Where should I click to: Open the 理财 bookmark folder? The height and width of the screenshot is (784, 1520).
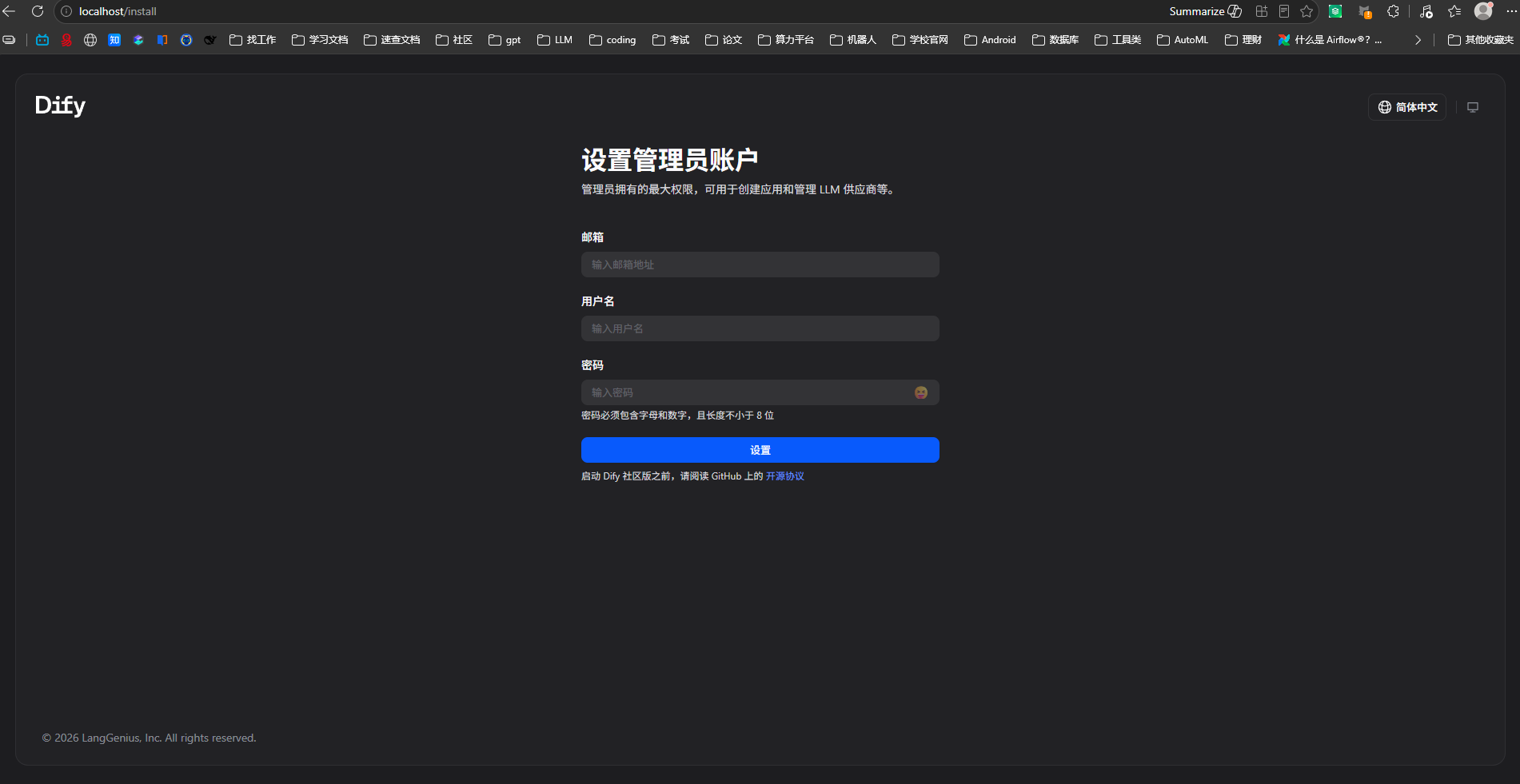pyautogui.click(x=1243, y=40)
